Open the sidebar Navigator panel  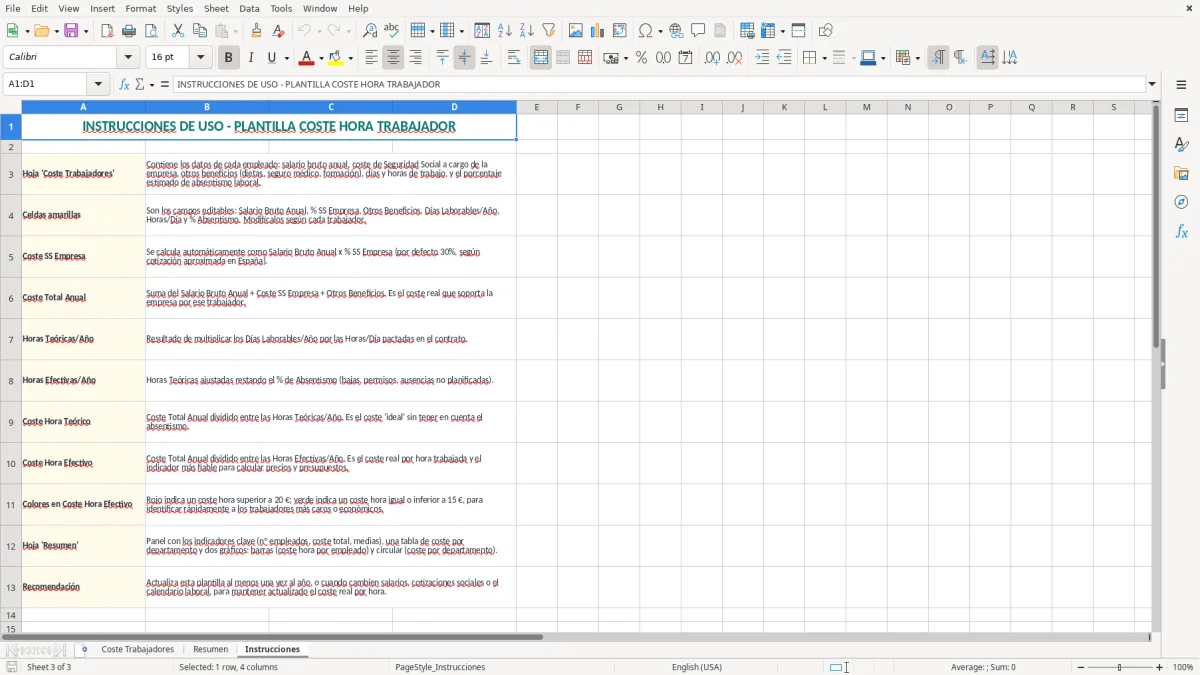coord(1181,202)
